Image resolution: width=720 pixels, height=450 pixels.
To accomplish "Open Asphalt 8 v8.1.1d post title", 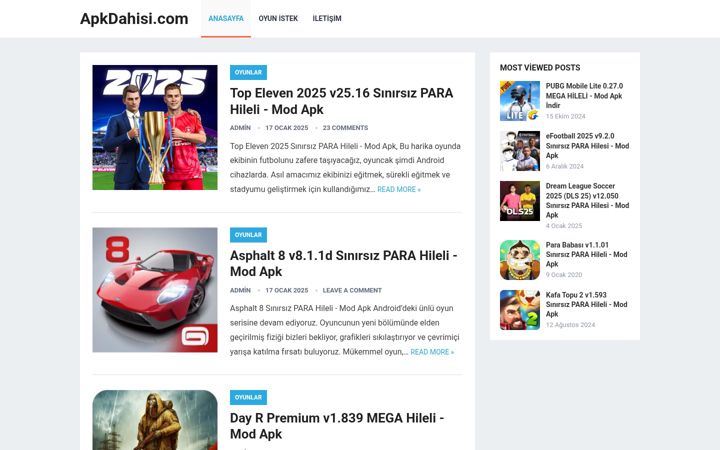I will [x=343, y=263].
